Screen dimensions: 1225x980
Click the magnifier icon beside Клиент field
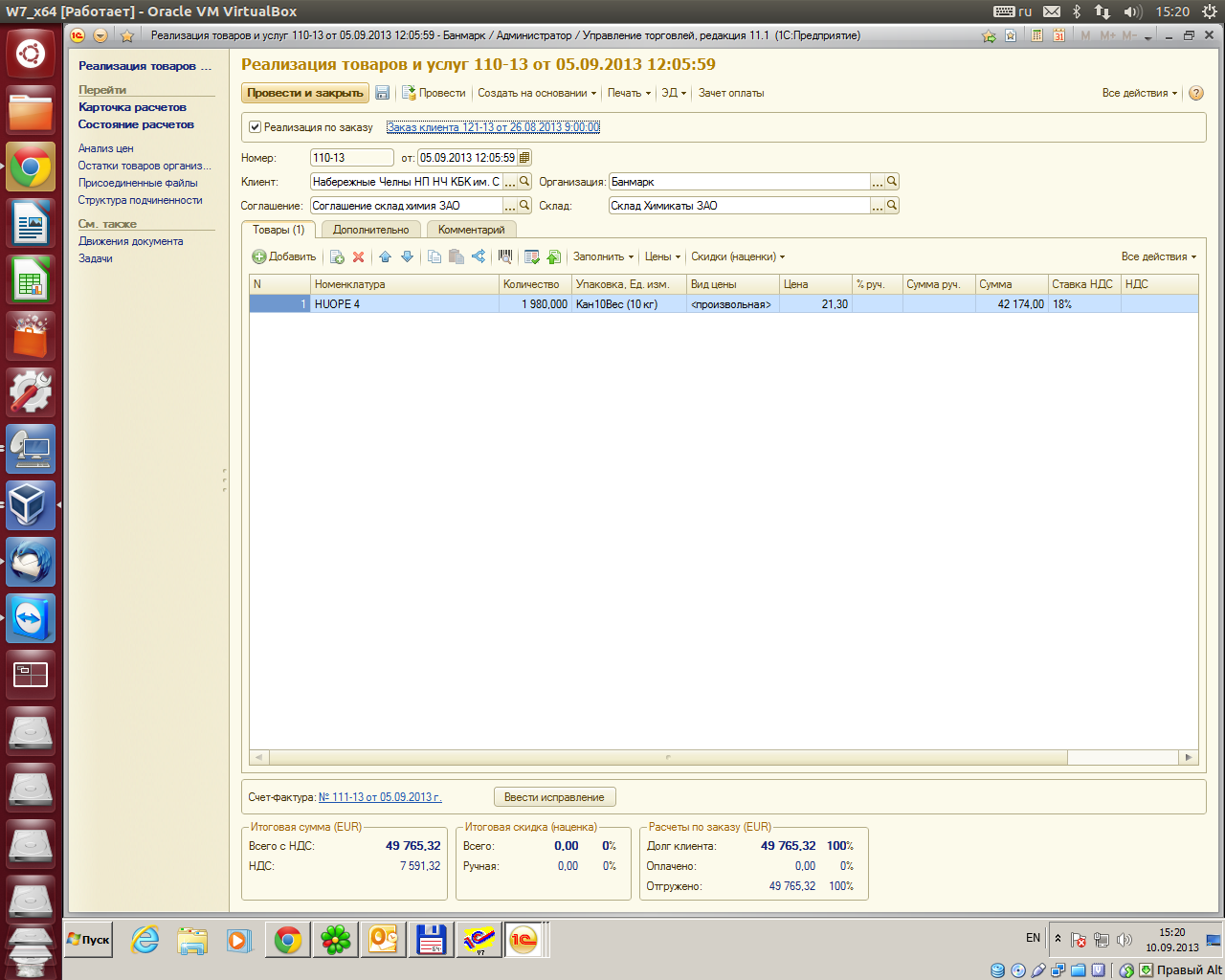524,181
